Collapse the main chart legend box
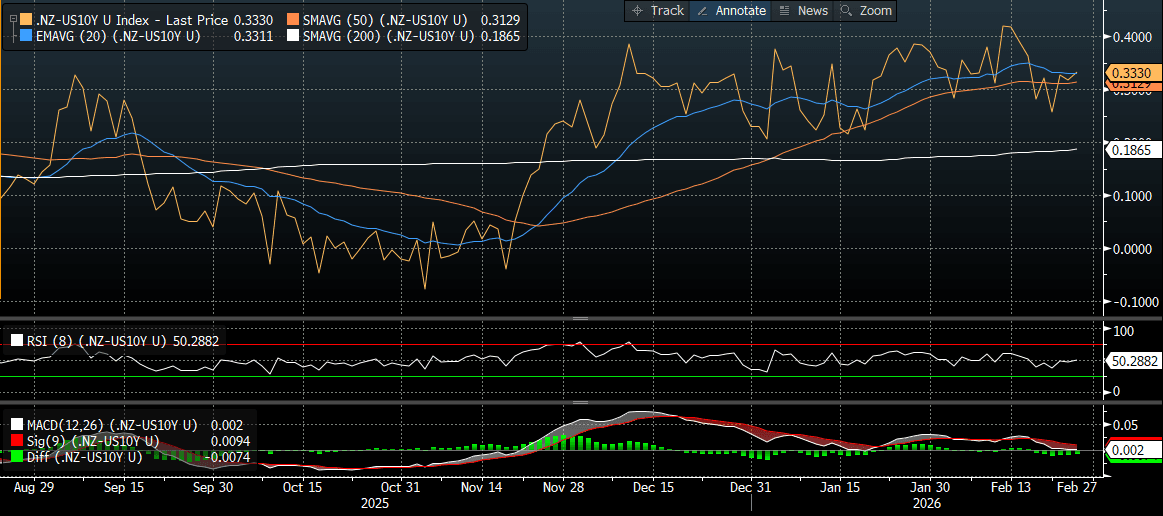 pyautogui.click(x=13, y=18)
